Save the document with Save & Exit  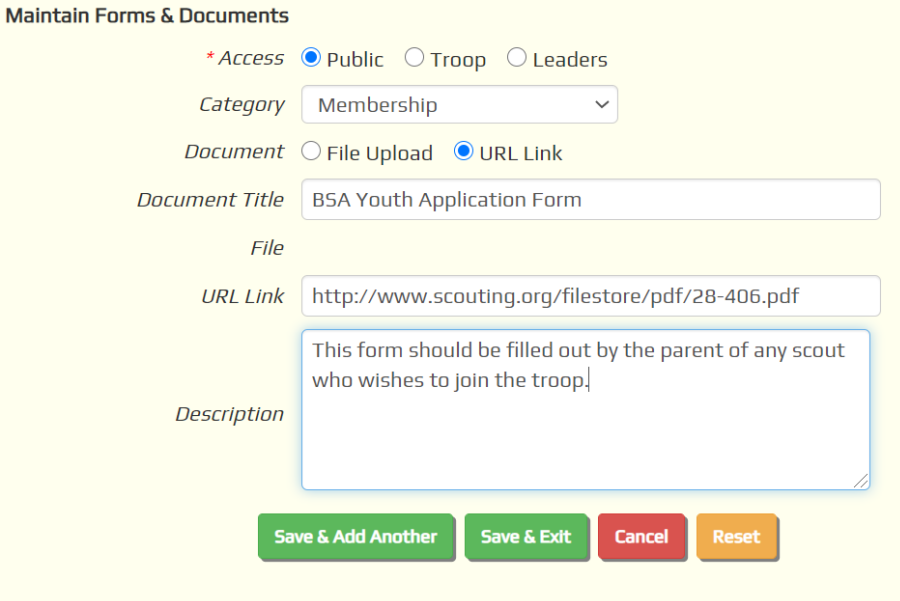coord(526,537)
